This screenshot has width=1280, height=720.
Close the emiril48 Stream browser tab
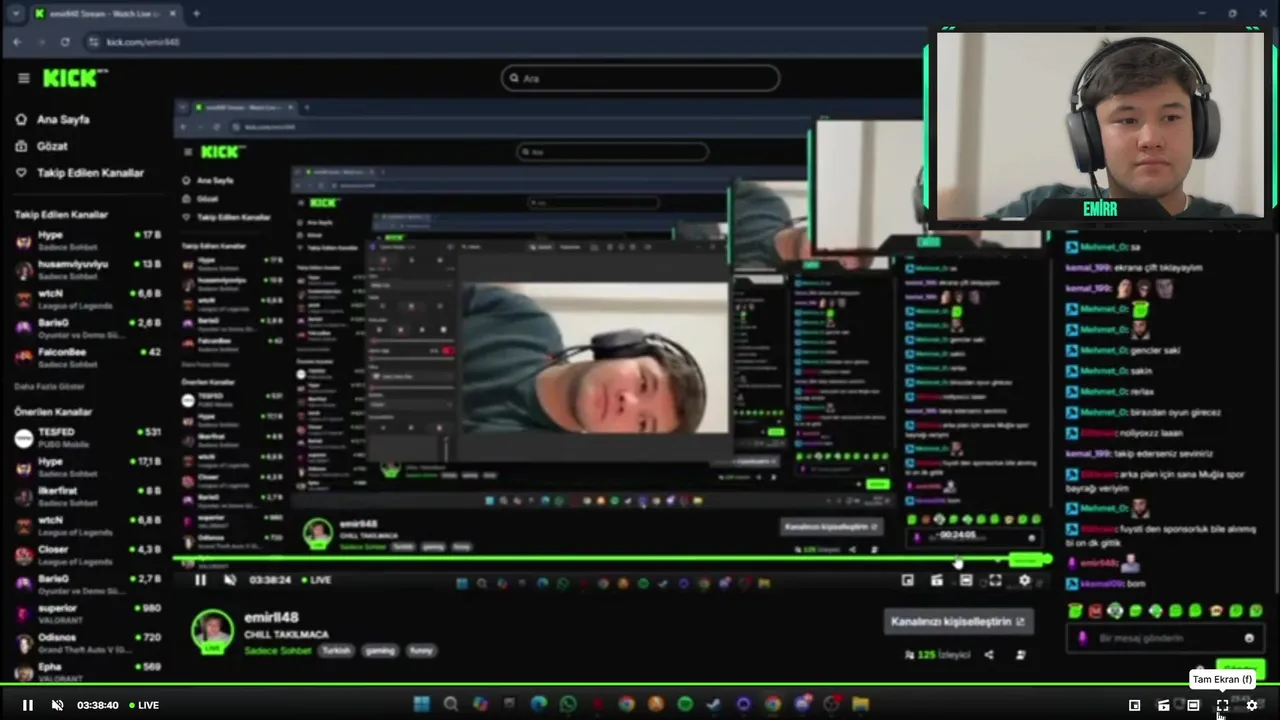(x=173, y=14)
